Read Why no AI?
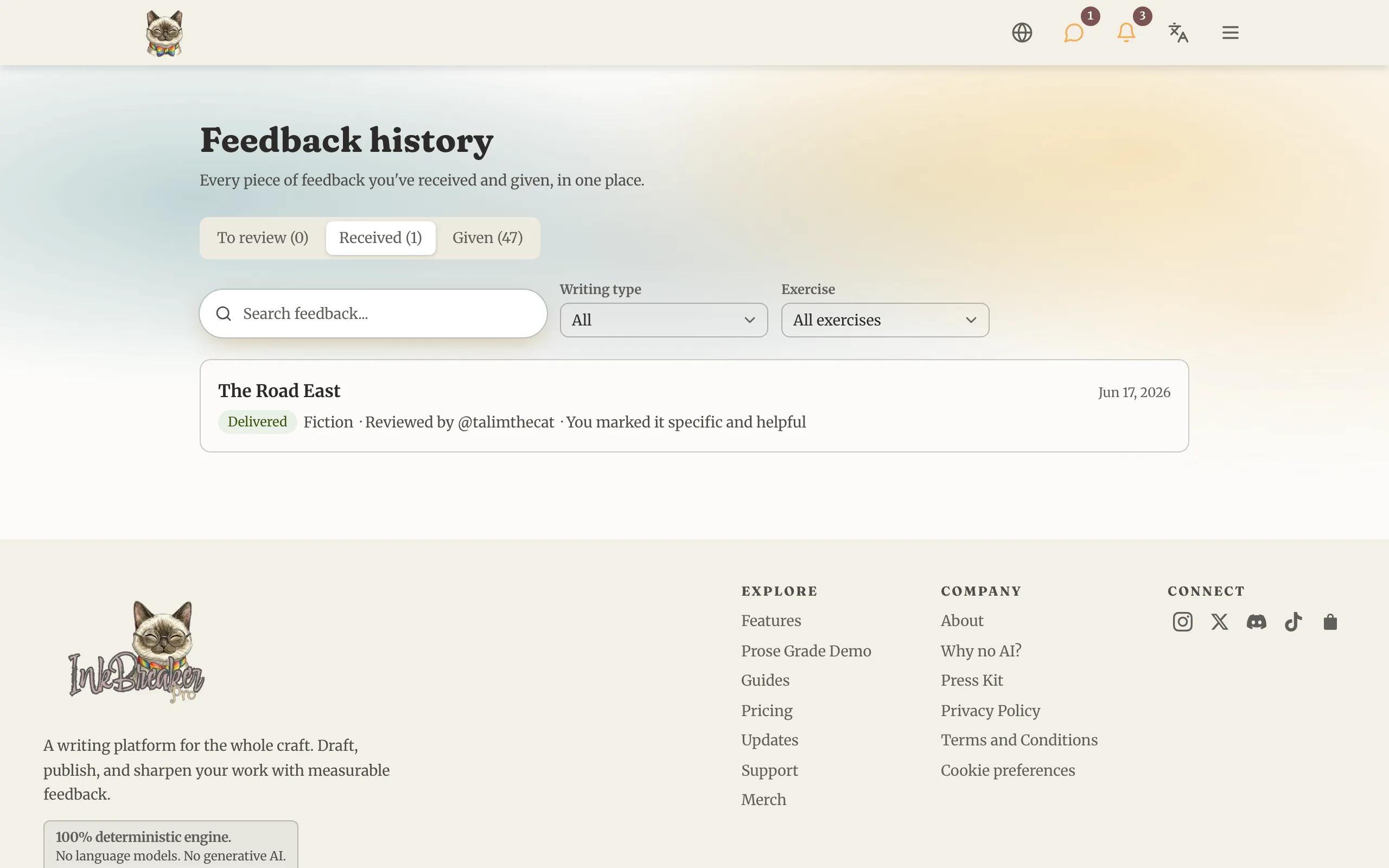This screenshot has width=1389, height=868. click(x=981, y=651)
